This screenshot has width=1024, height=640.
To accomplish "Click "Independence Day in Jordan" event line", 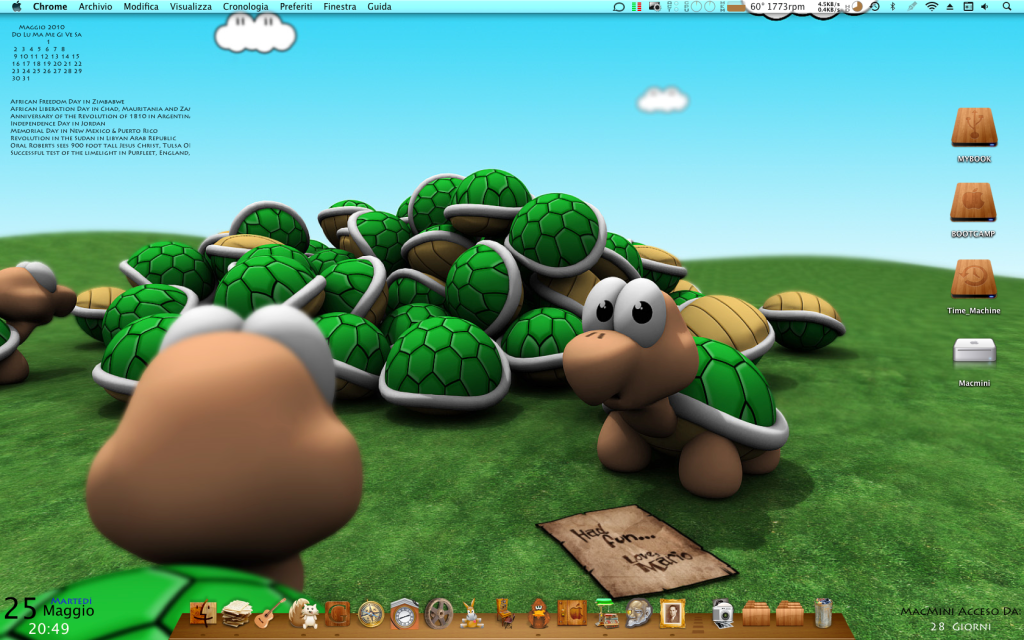I will [57, 123].
